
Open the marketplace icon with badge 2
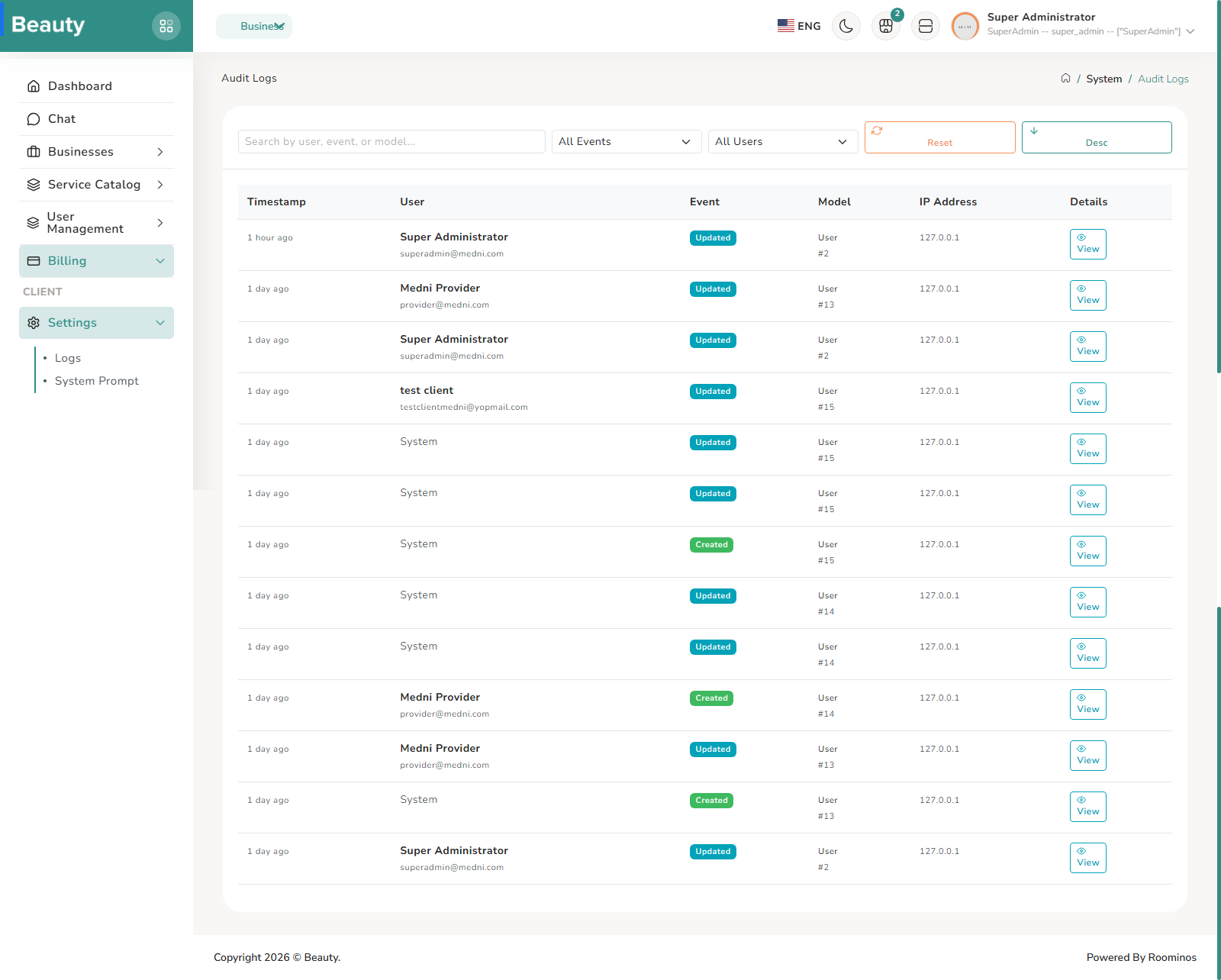tap(885, 25)
